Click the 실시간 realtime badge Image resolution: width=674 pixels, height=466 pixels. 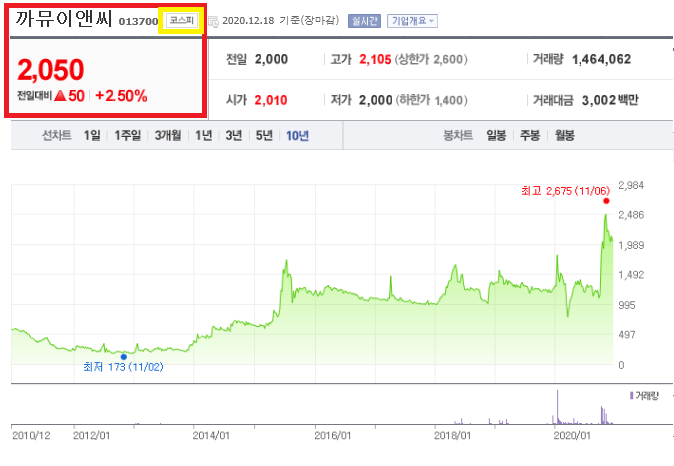[x=365, y=21]
